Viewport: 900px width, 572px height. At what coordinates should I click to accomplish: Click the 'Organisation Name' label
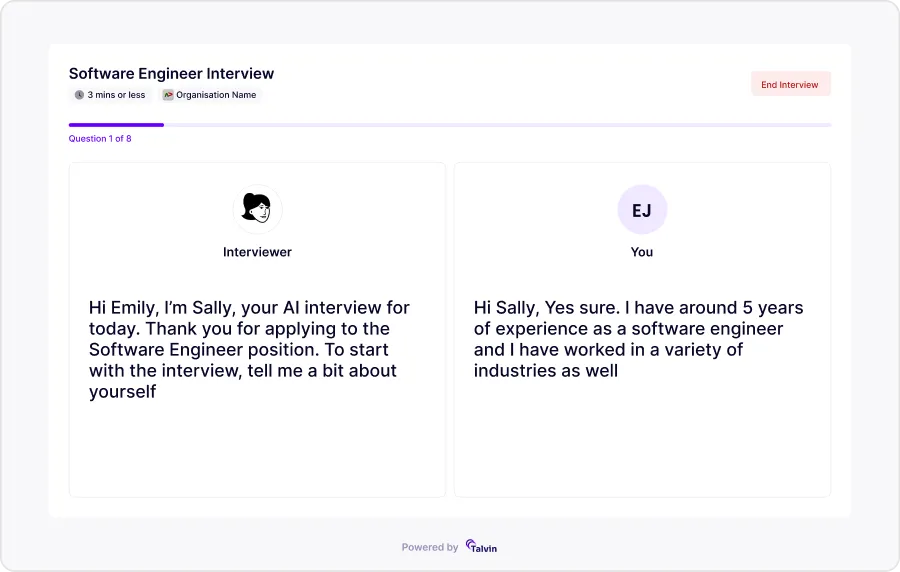[x=216, y=95]
